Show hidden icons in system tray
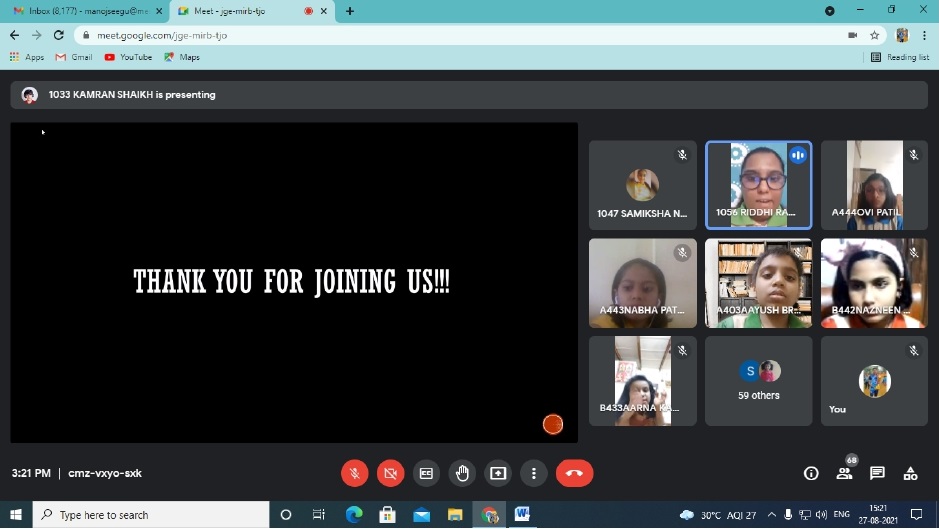The height and width of the screenshot is (529, 939). [771, 515]
